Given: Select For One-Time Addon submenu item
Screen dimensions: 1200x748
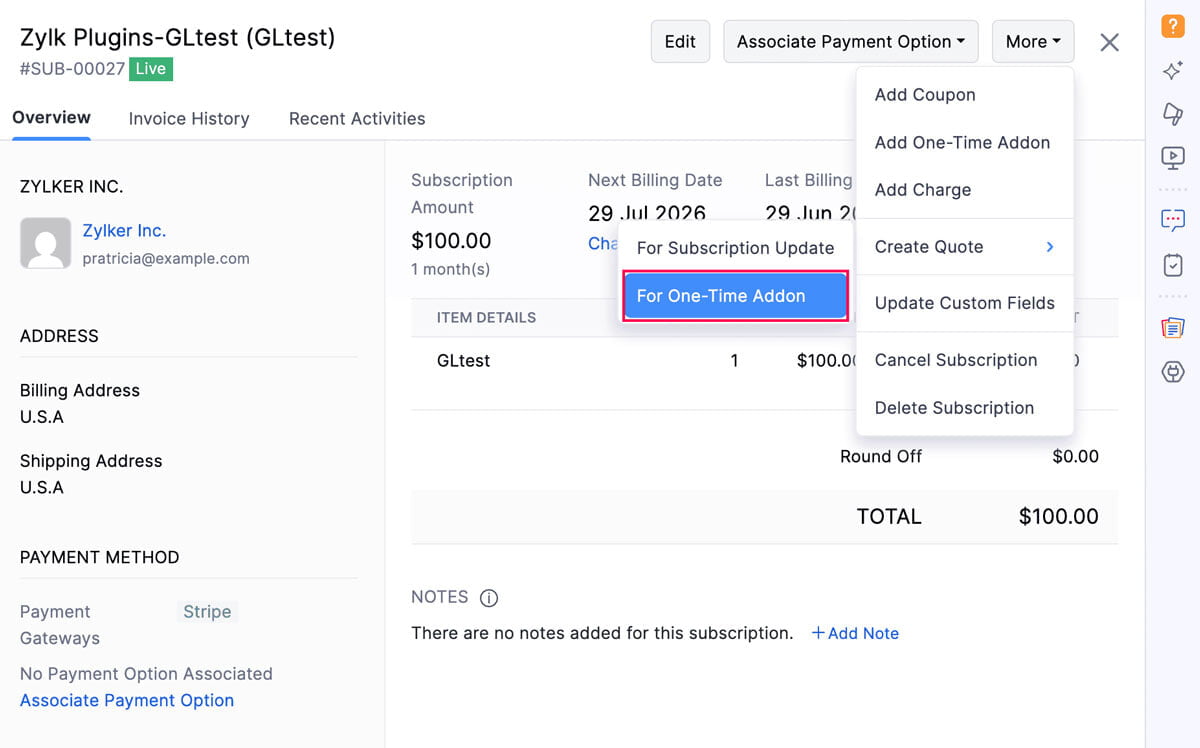Looking at the screenshot, I should point(736,296).
